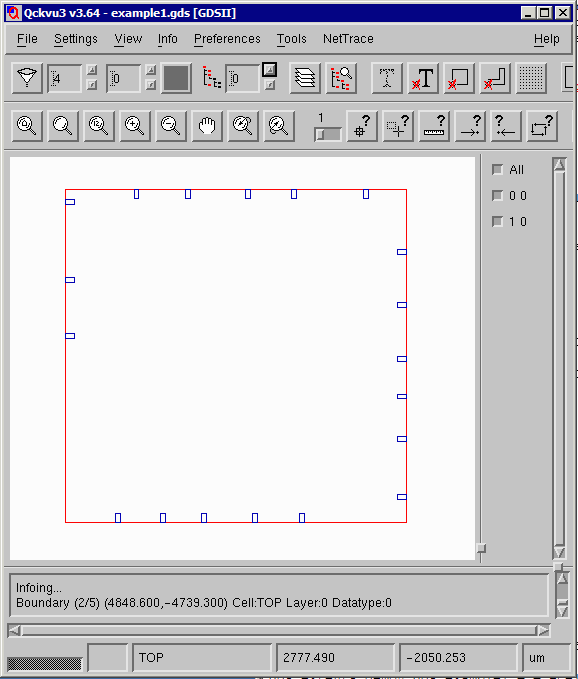Increase the second field's value
This screenshot has height=679, width=578.
[151, 70]
